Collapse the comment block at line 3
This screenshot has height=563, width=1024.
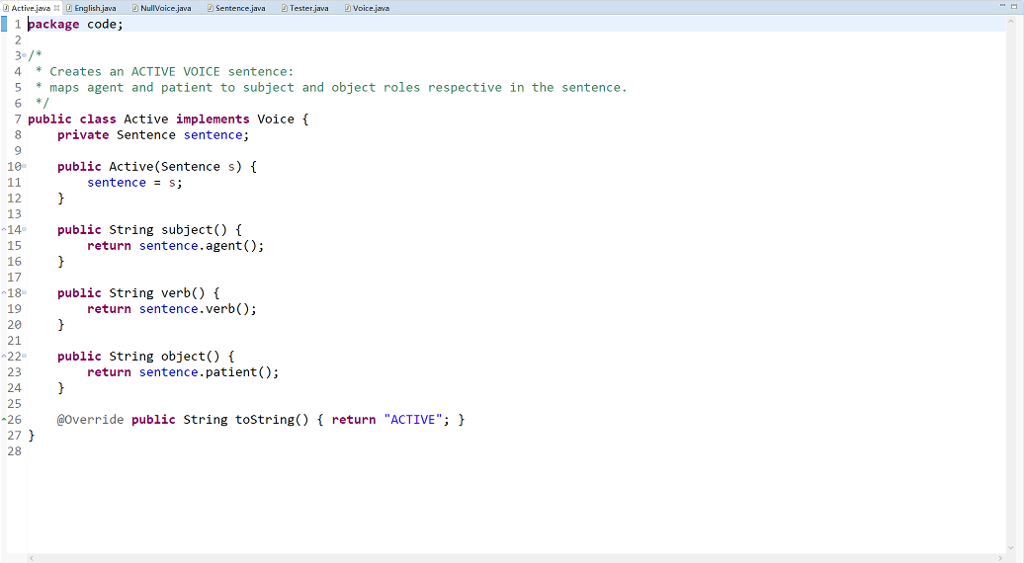(x=23, y=56)
